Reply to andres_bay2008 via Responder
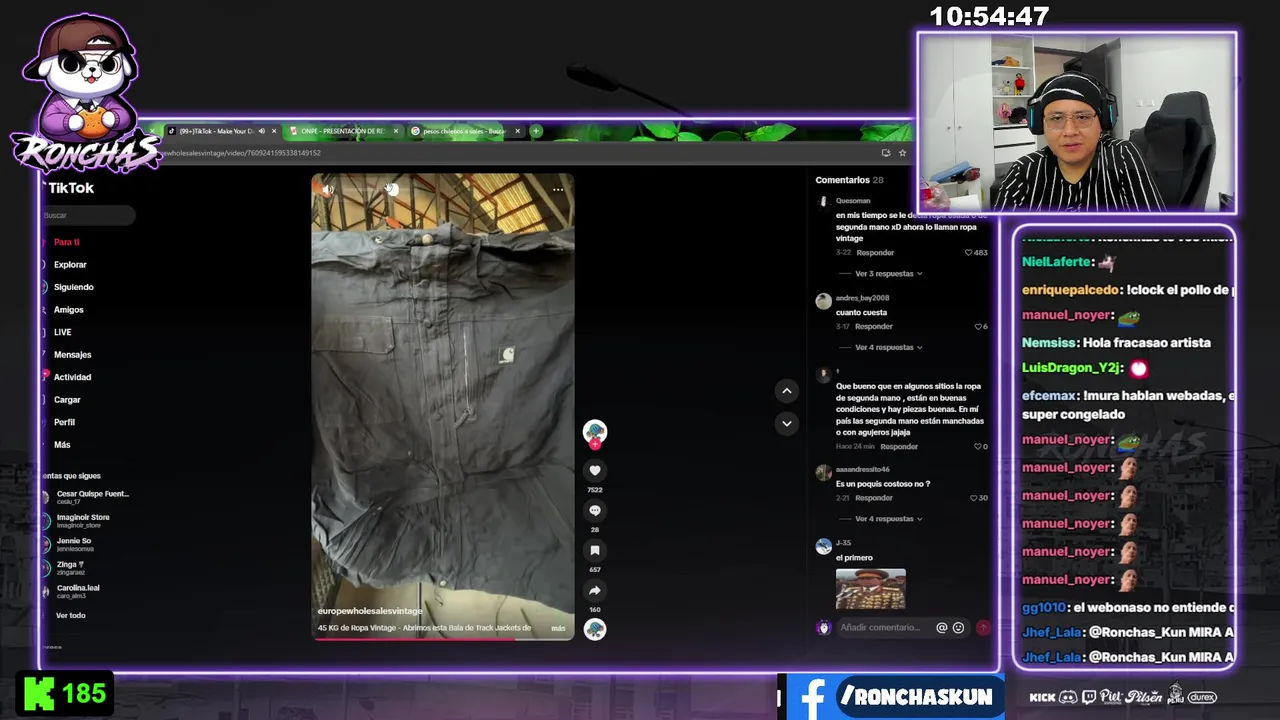Image resolution: width=1280 pixels, height=720 pixels. pos(873,327)
